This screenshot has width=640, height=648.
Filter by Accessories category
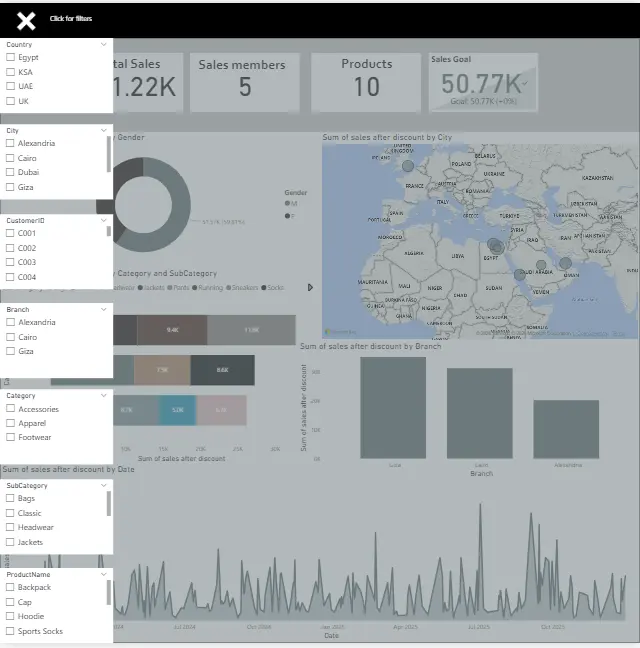tap(11, 408)
